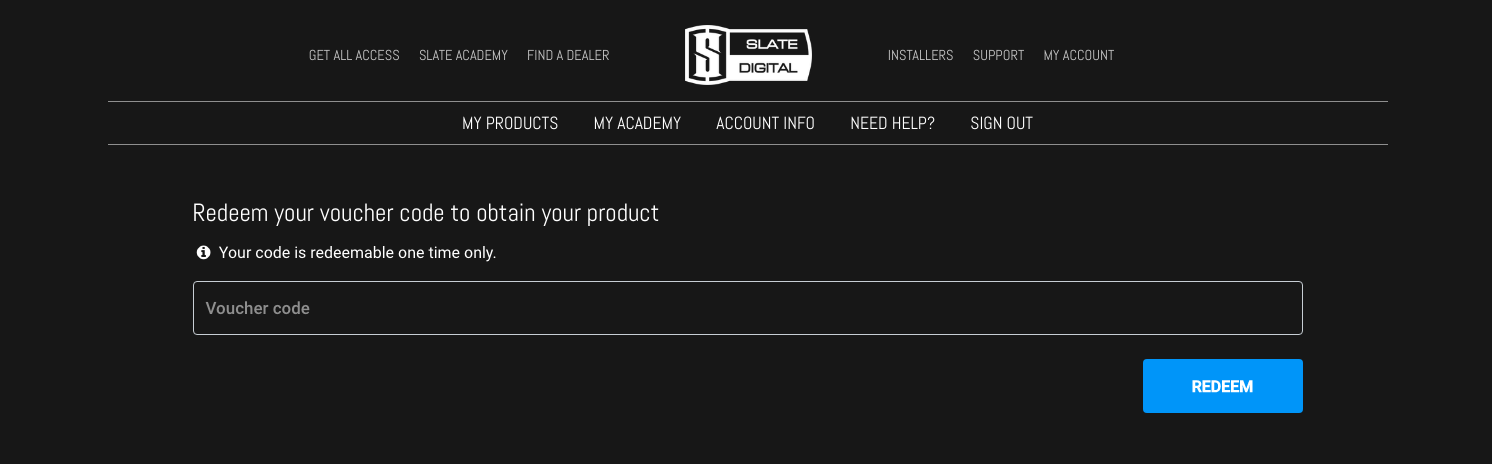Focus the voucher code text field
The width and height of the screenshot is (1492, 464).
[x=747, y=308]
